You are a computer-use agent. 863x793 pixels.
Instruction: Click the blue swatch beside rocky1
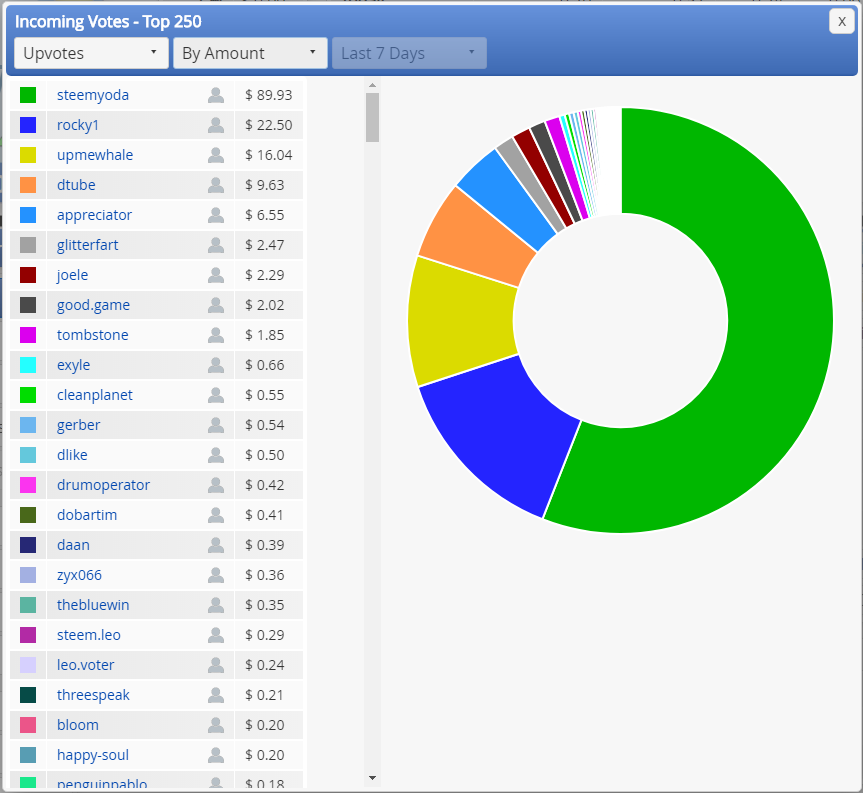28,125
